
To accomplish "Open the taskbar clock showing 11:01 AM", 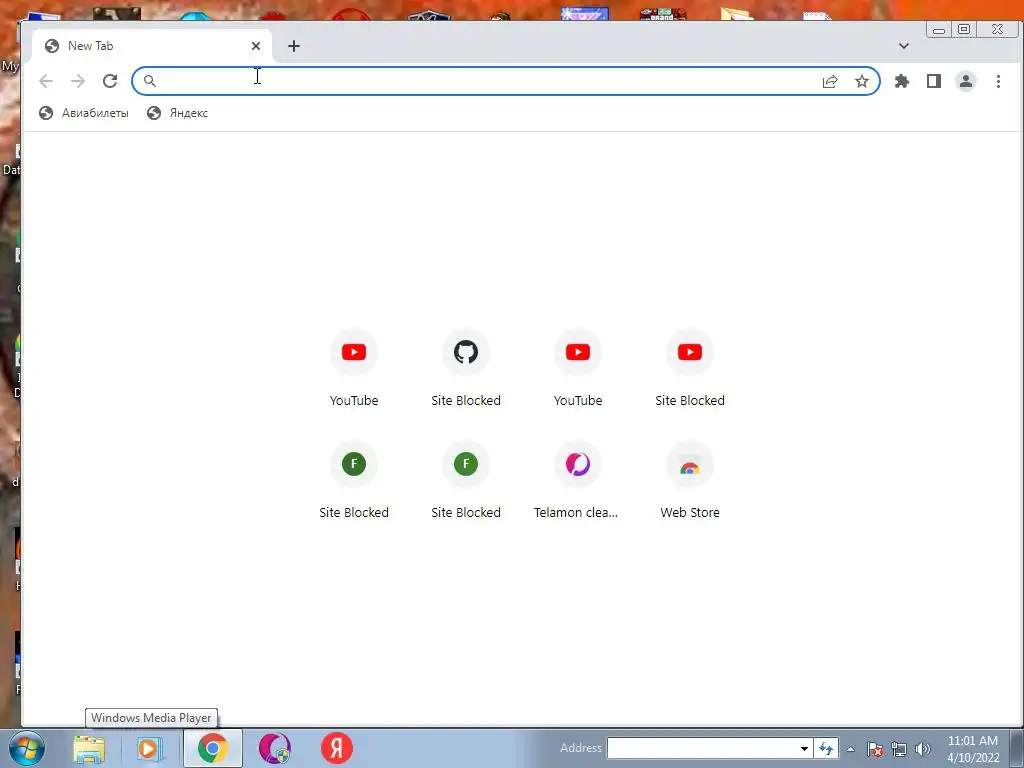I will (973, 749).
